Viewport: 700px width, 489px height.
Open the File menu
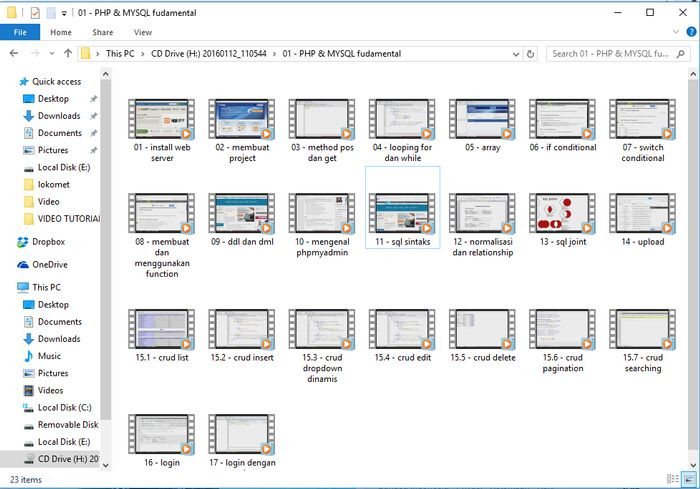pos(19,32)
